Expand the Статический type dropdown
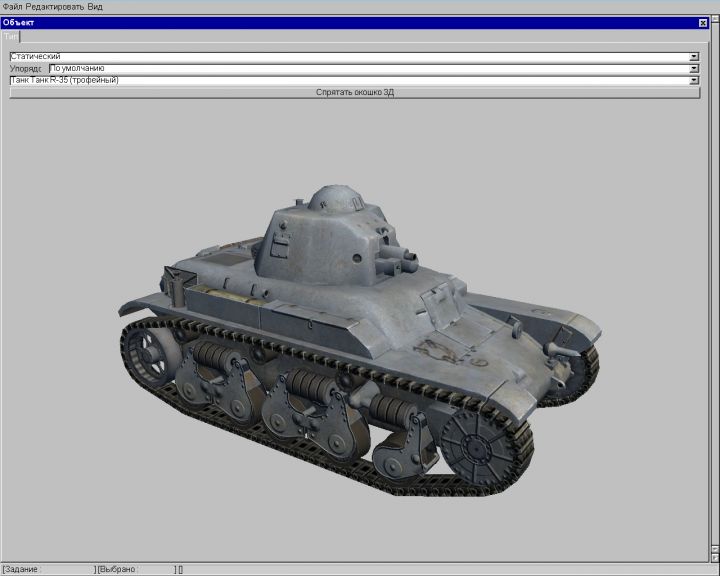This screenshot has width=720, height=576. pos(694,57)
